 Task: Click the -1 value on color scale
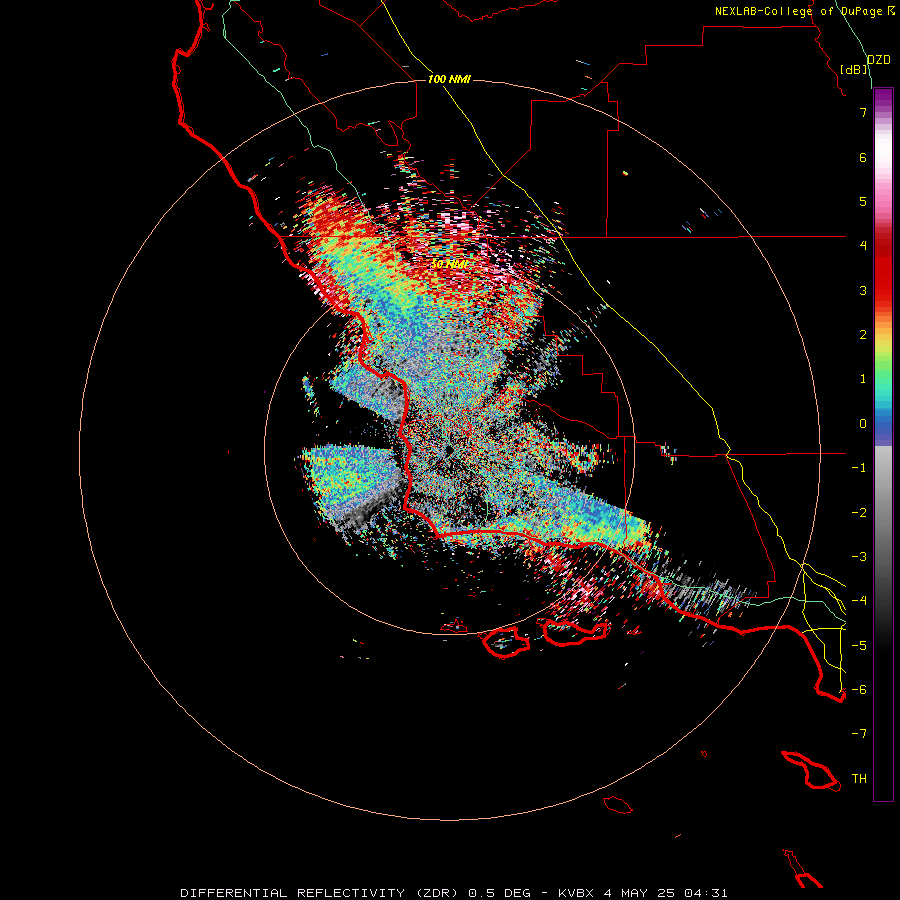[x=859, y=468]
